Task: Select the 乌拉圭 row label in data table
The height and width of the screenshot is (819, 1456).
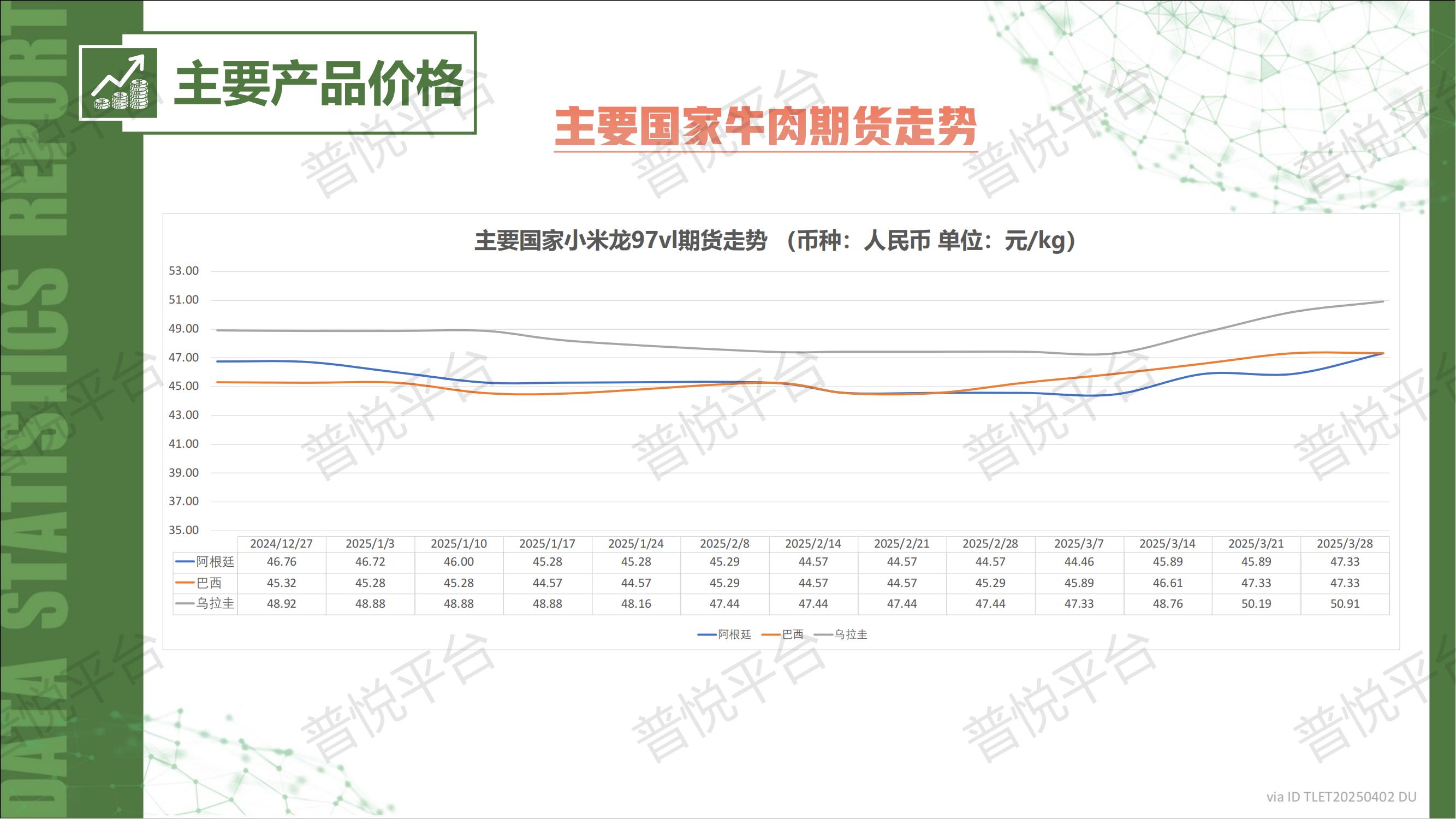Action: tap(214, 604)
